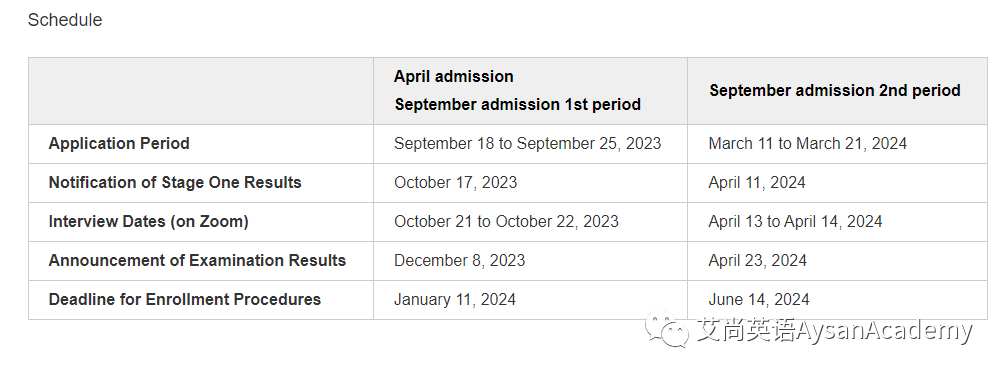1005x377 pixels.
Task: Click the Interview Dates (on Zoom) label
Action: pos(149,221)
